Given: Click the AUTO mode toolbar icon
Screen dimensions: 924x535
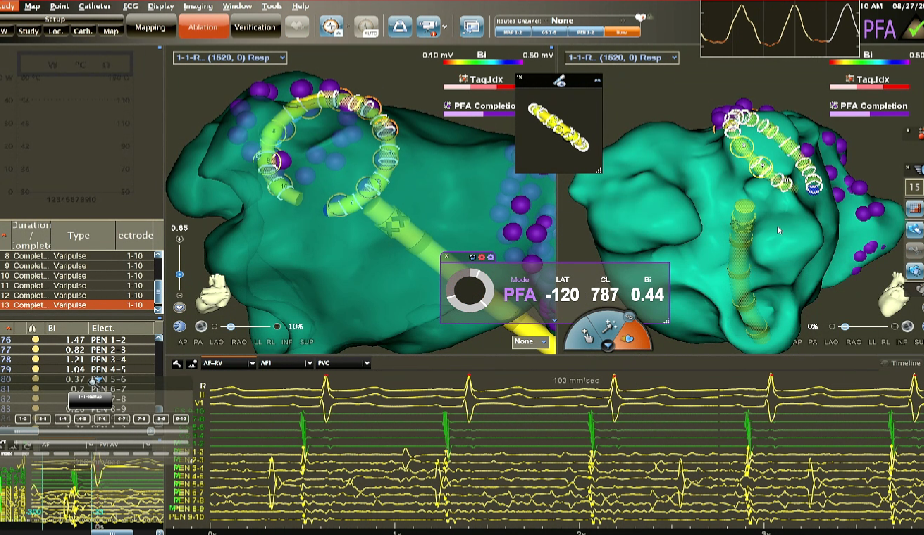Looking at the screenshot, I should 368,27.
